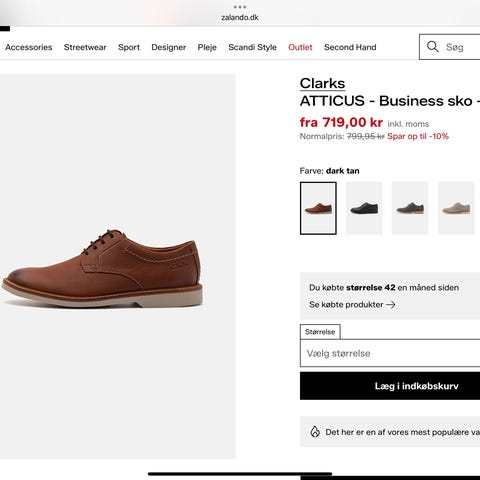Click the search magnifier icon

432,47
